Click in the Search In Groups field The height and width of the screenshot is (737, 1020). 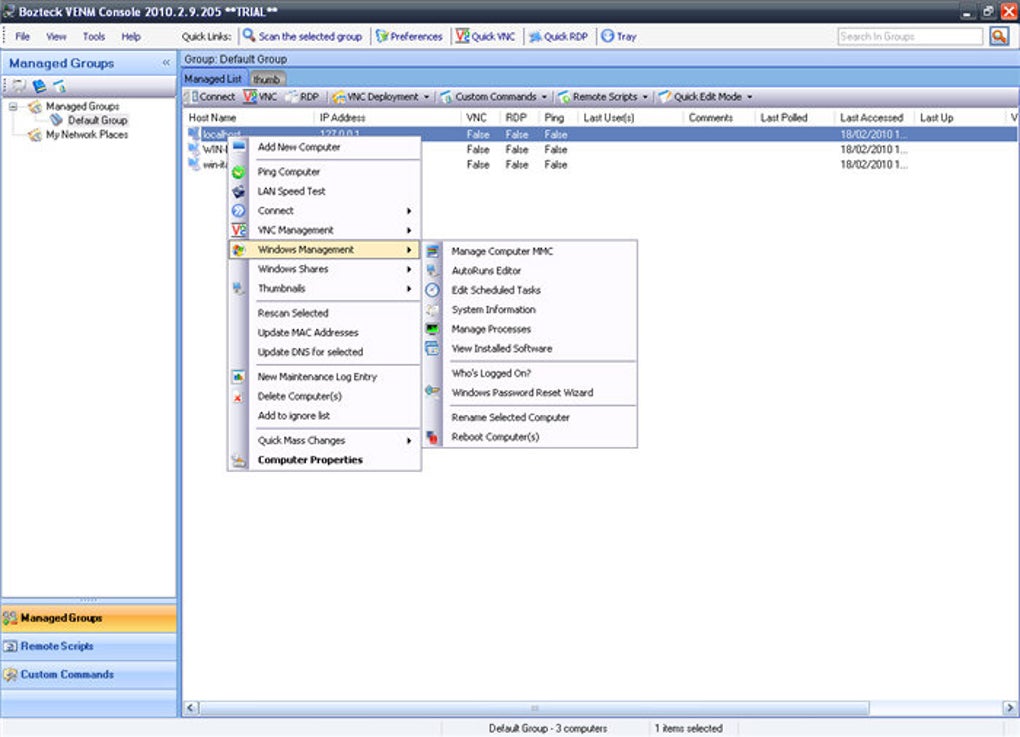[910, 36]
